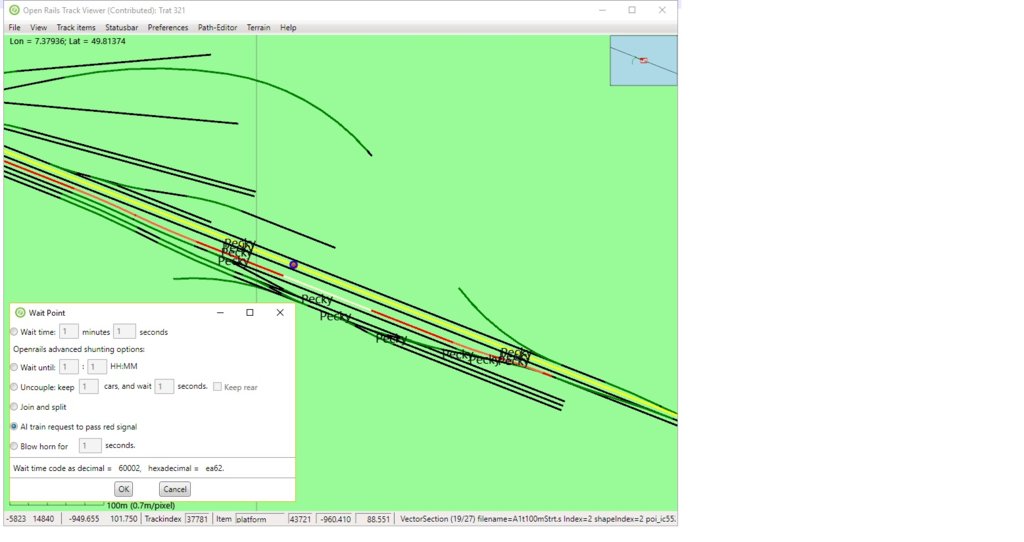
Task: Click the Open Rails app icon in title bar
Action: [x=13, y=9]
